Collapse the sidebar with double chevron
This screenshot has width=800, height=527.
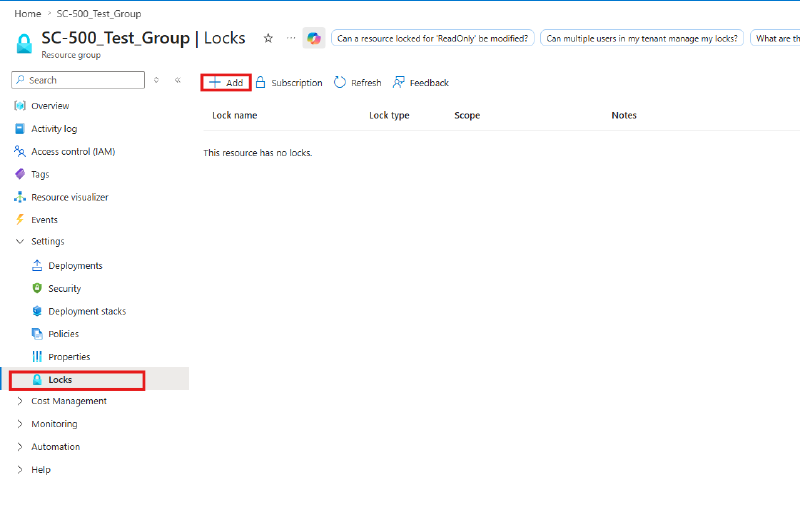coord(178,80)
